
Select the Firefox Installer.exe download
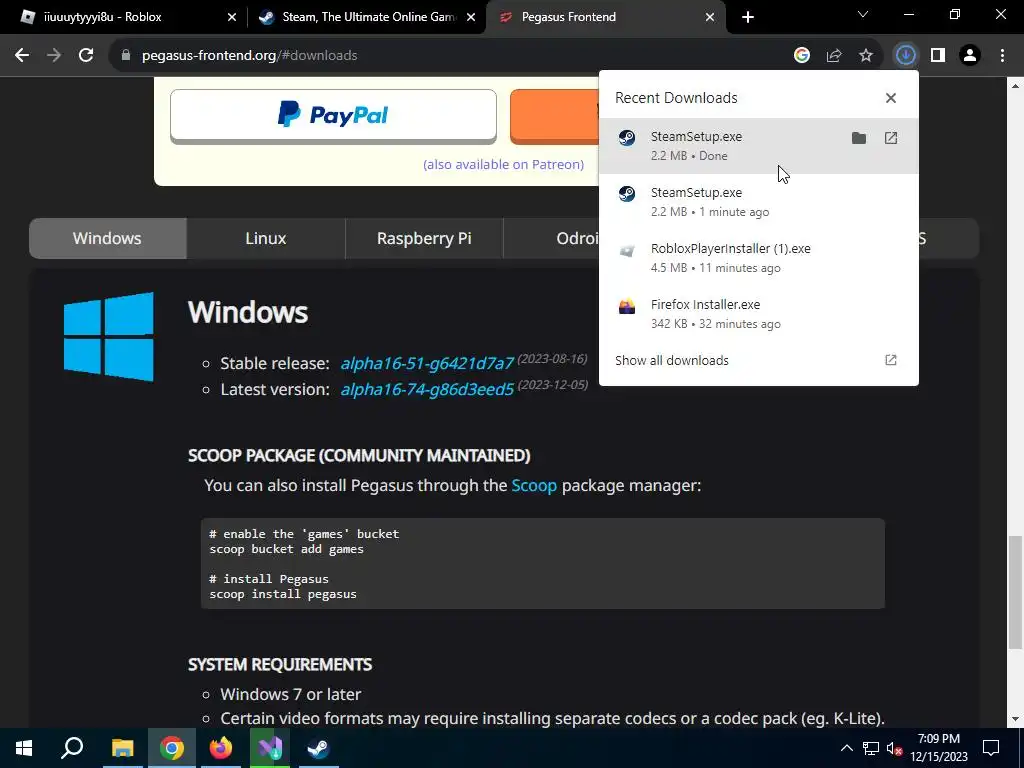[758, 314]
